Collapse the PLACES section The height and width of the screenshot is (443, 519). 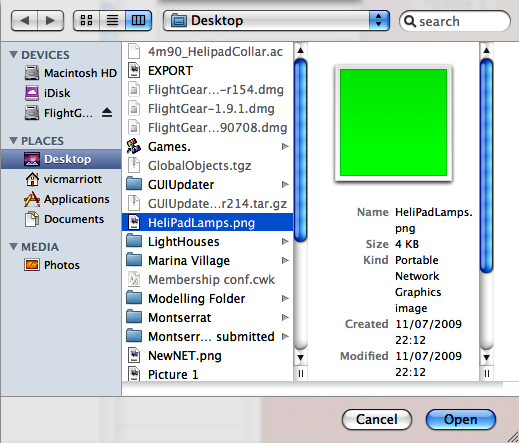coord(14,140)
